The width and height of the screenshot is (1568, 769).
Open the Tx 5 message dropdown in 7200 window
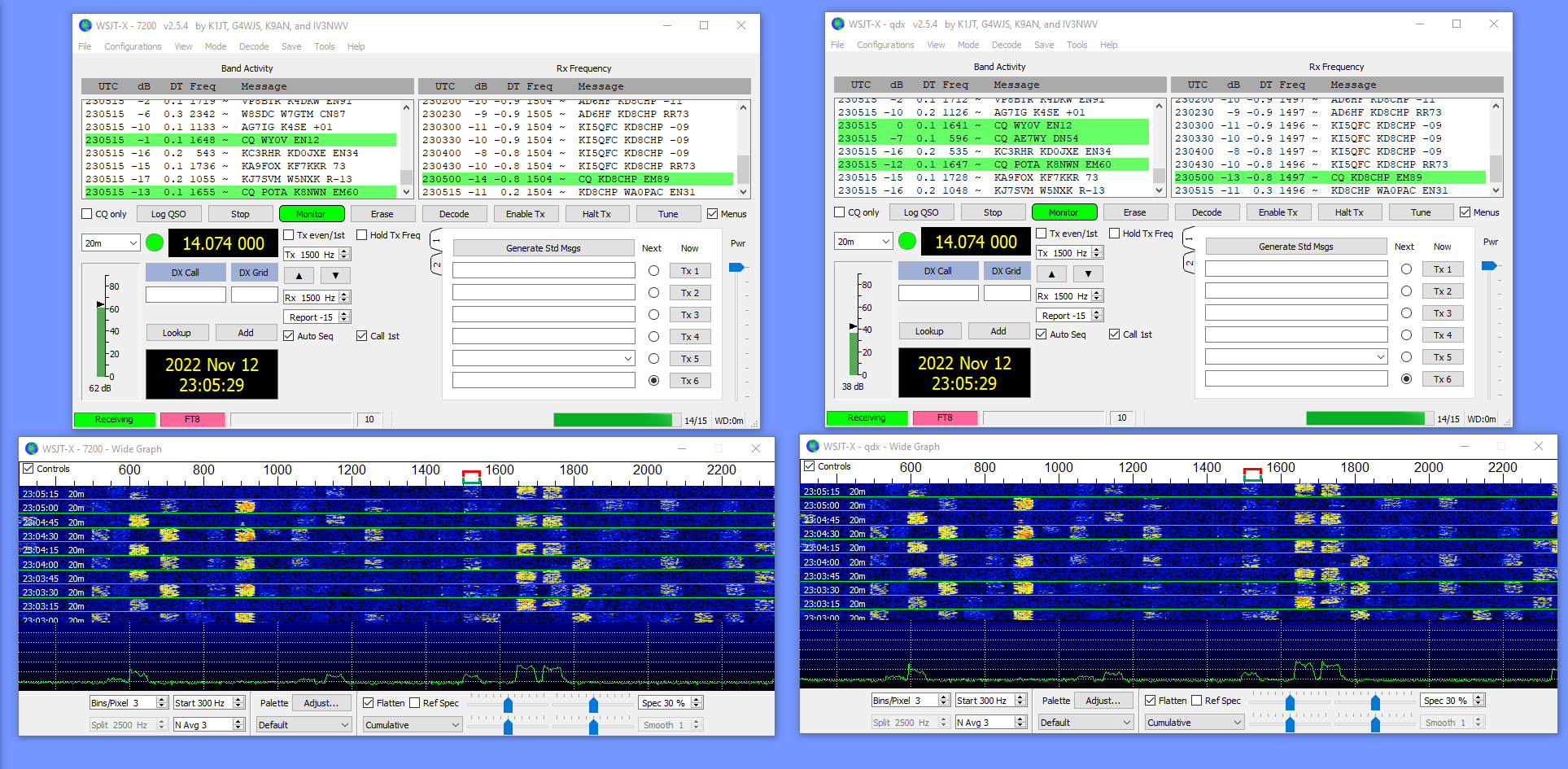[x=544, y=359]
